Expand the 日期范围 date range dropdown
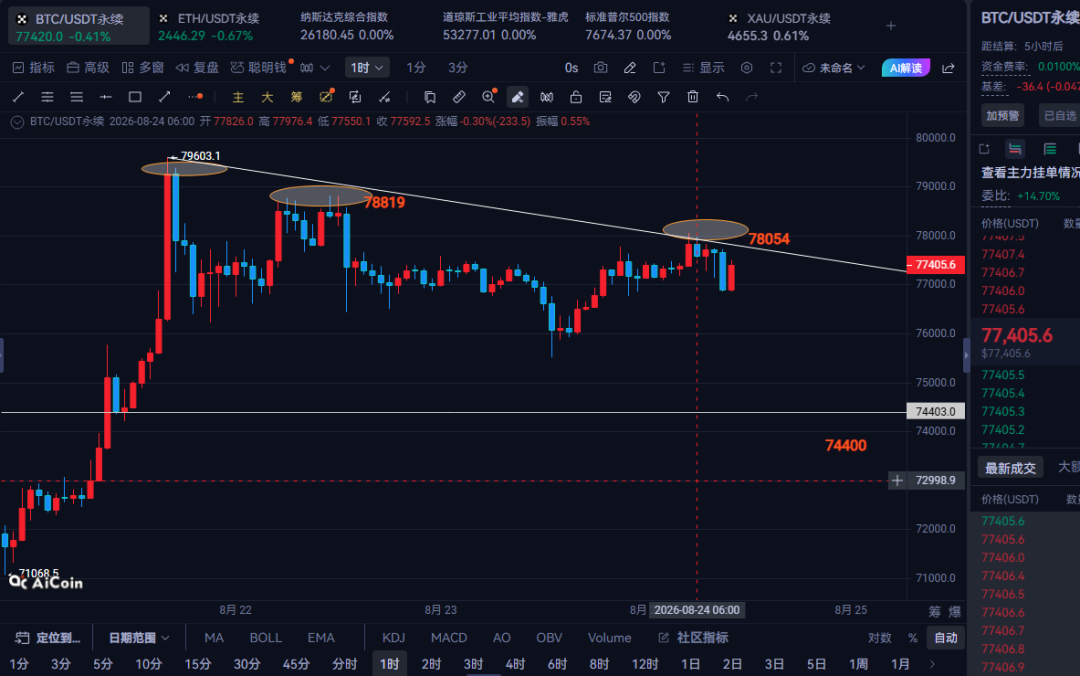This screenshot has width=1080, height=676. 138,637
